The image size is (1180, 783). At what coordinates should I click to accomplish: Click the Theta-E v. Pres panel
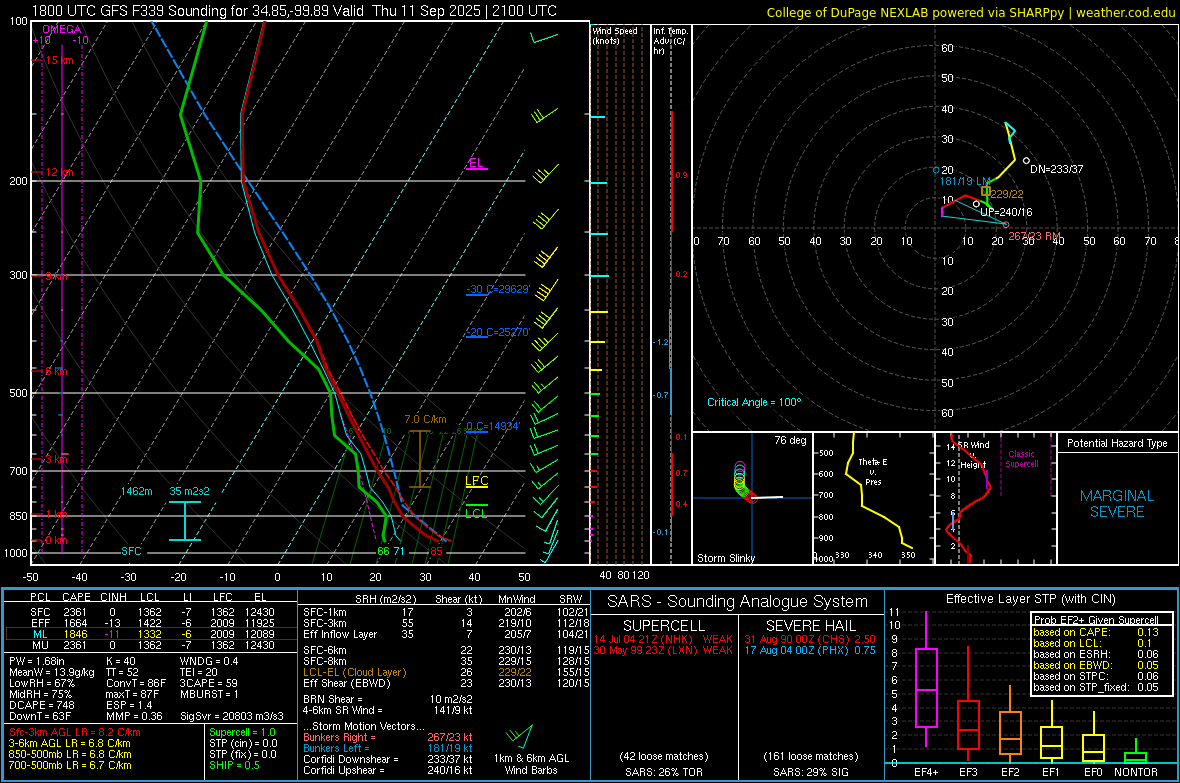(873, 498)
